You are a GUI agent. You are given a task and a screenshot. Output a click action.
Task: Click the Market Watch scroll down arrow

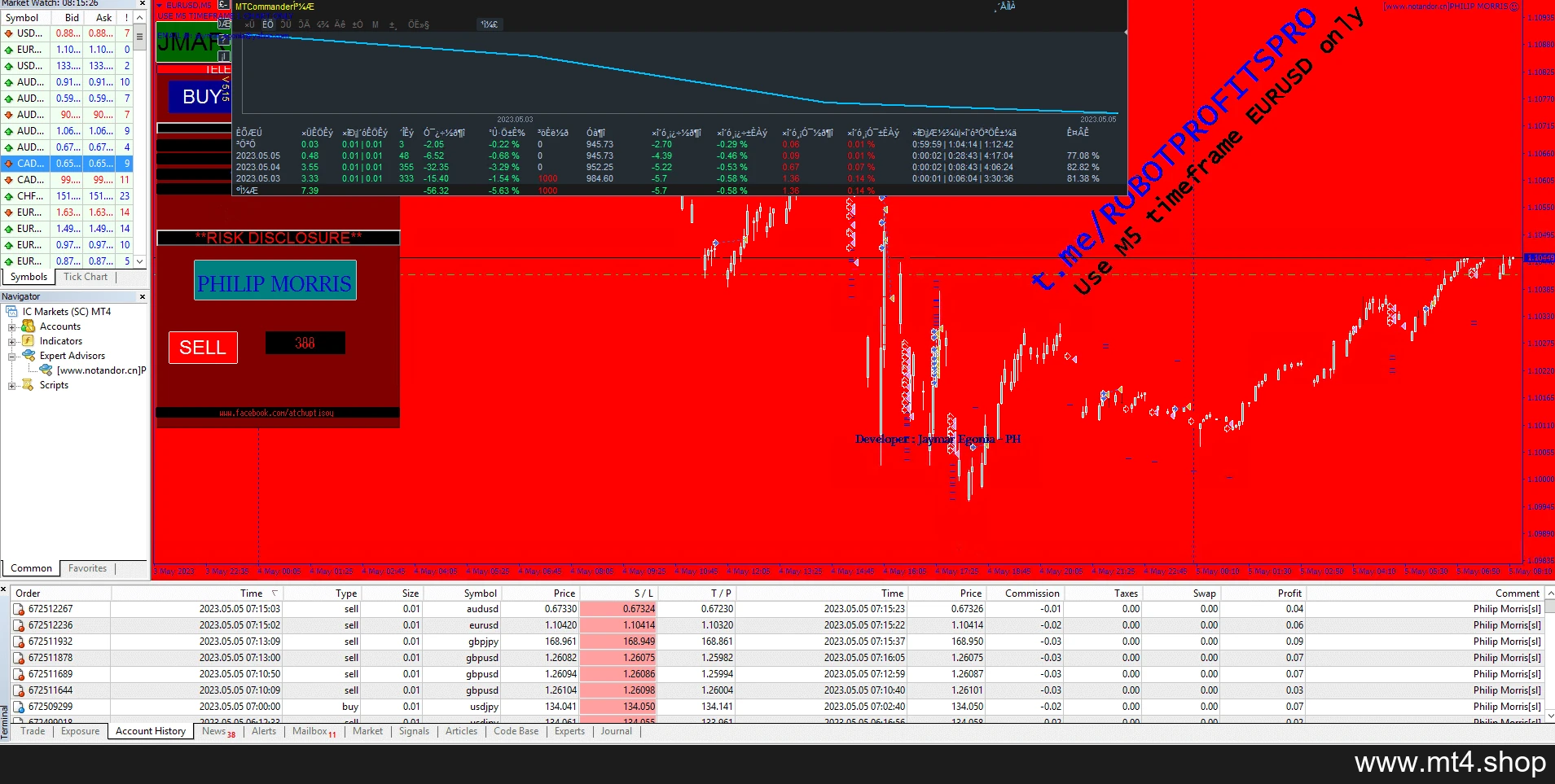pos(140,261)
